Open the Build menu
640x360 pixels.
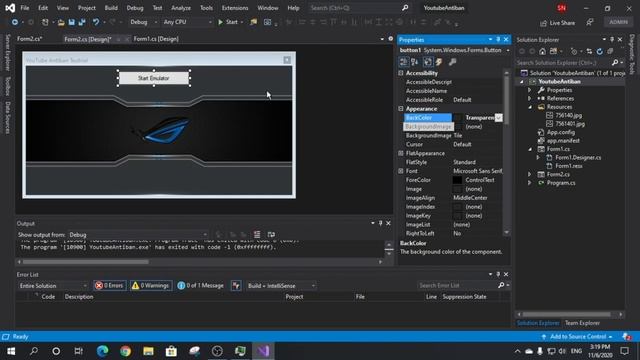pos(111,8)
